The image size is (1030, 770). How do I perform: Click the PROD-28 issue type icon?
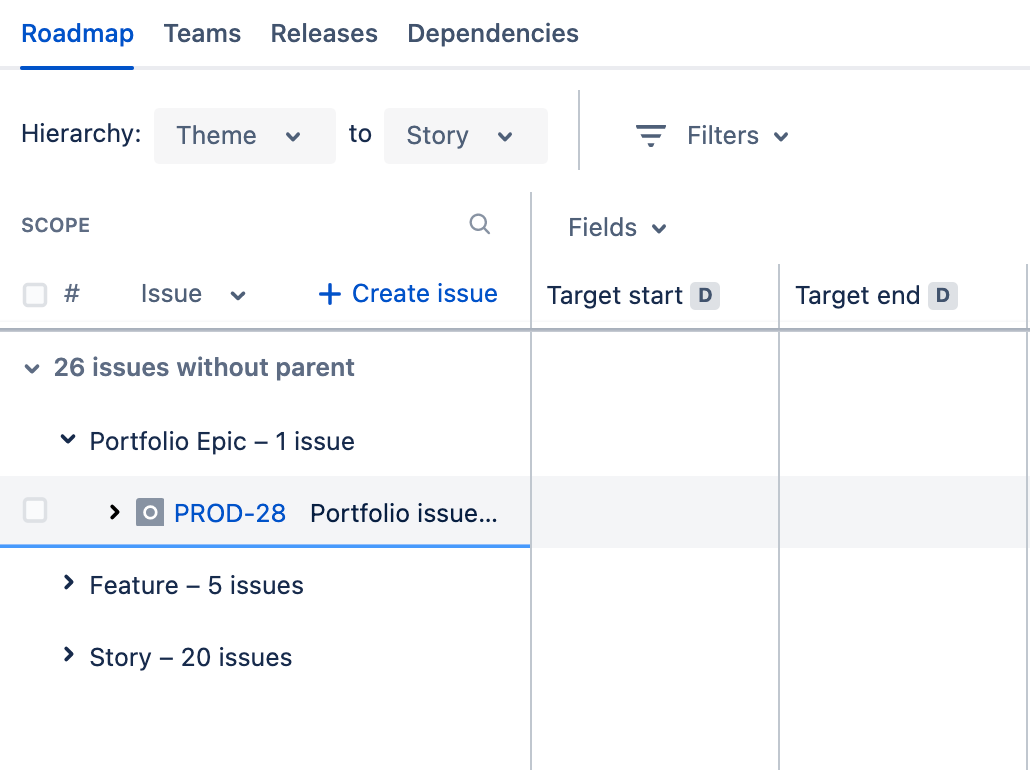tap(150, 513)
